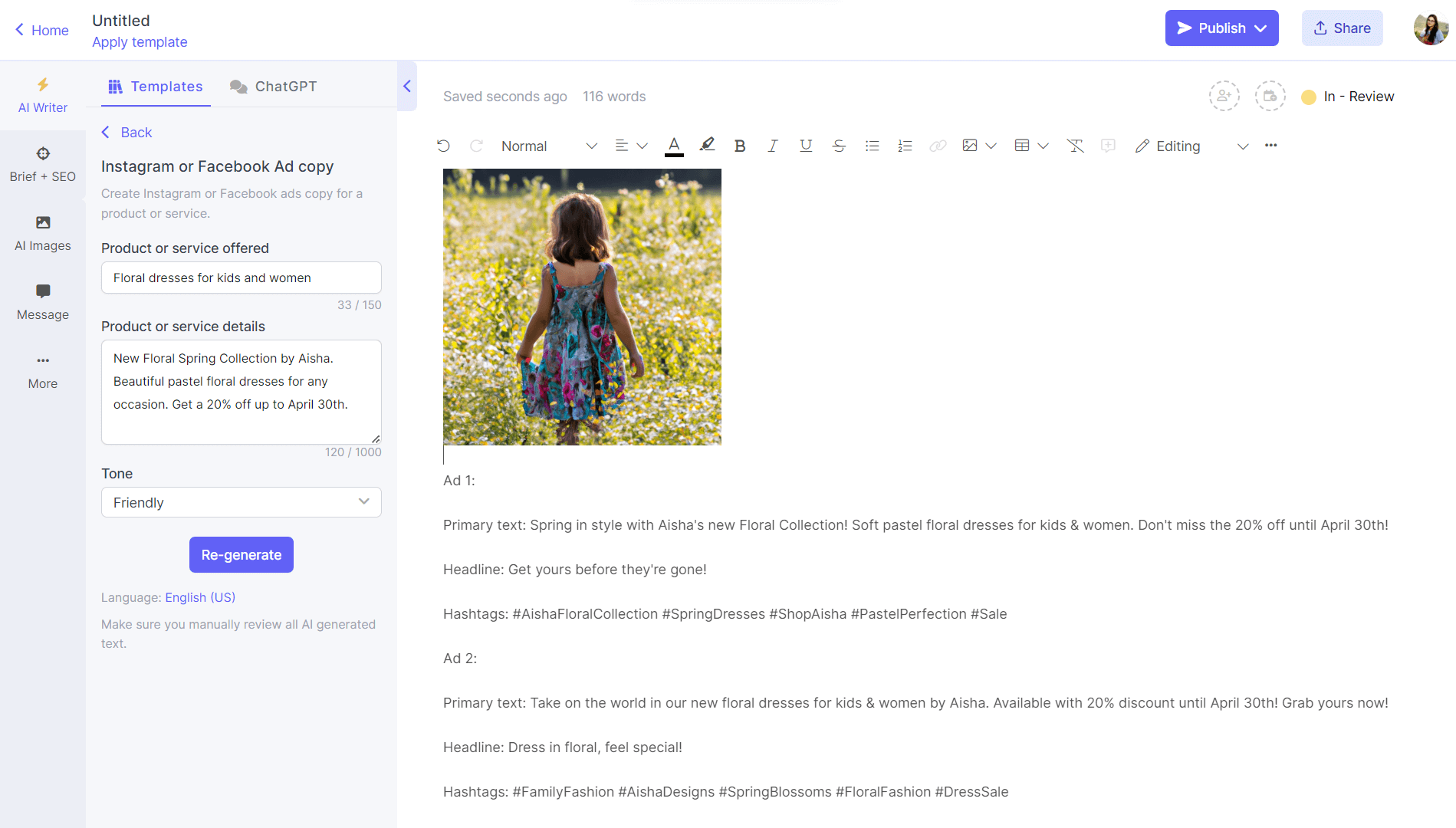Open the Brief + SEO sidebar item
Image resolution: width=1456 pixels, height=828 pixels.
point(43,165)
